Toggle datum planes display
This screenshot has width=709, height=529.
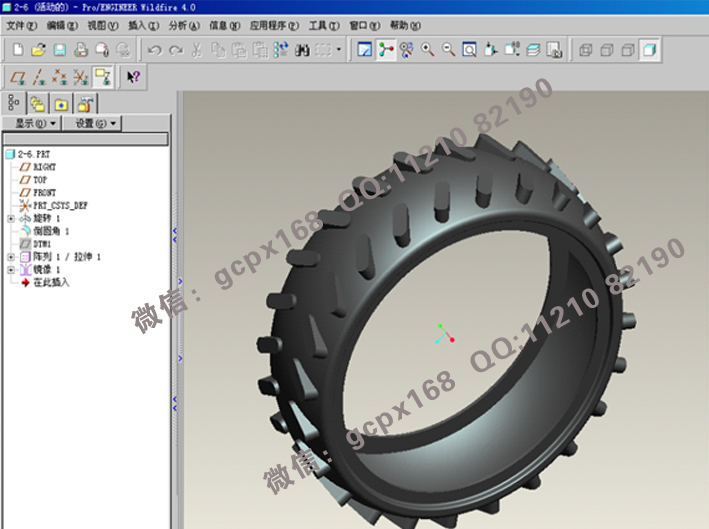tap(17, 76)
